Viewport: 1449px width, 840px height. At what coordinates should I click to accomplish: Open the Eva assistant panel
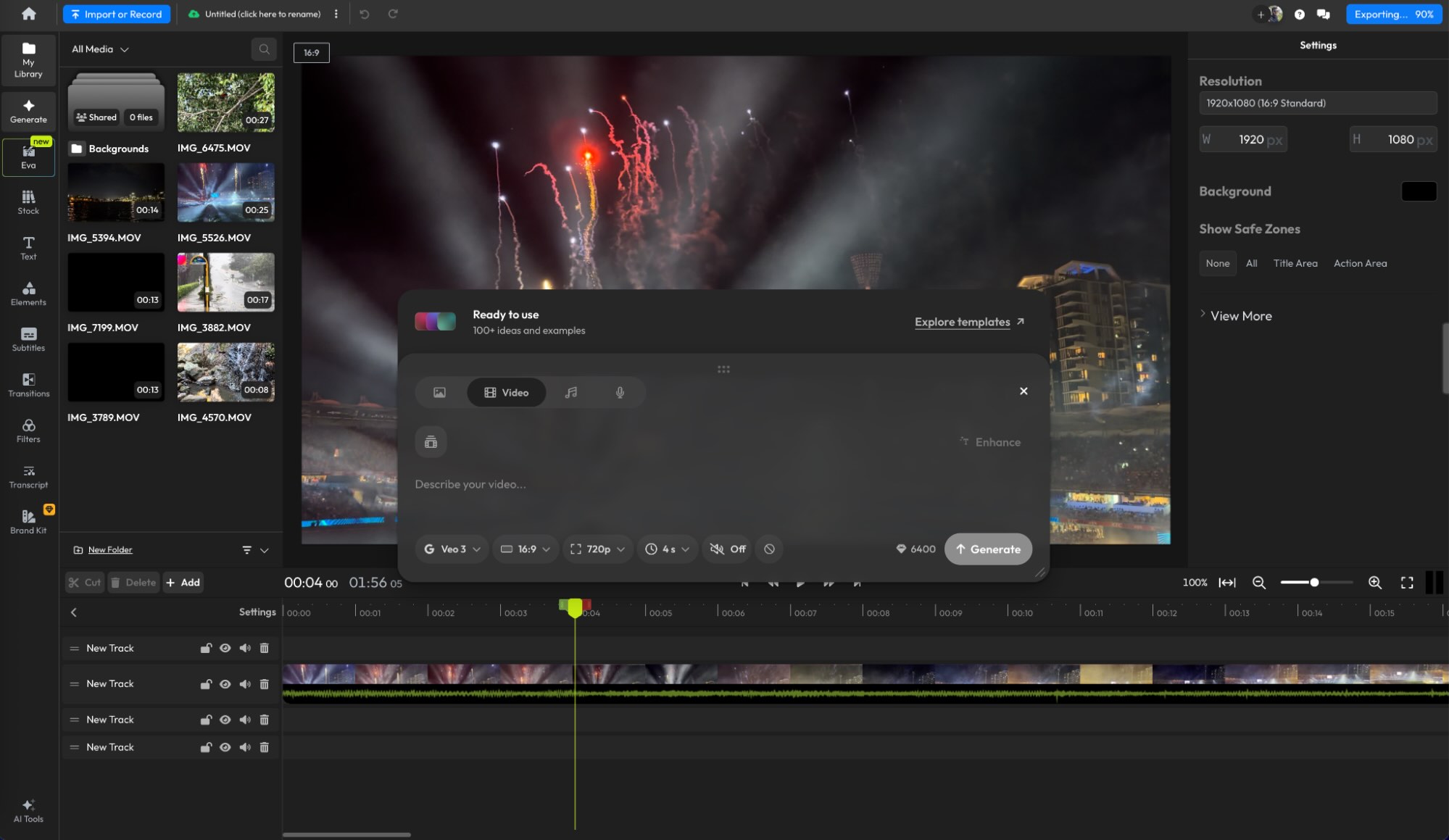[28, 157]
